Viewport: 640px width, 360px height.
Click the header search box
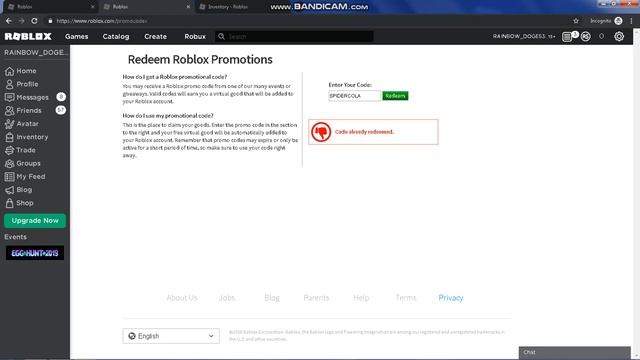click(294, 36)
